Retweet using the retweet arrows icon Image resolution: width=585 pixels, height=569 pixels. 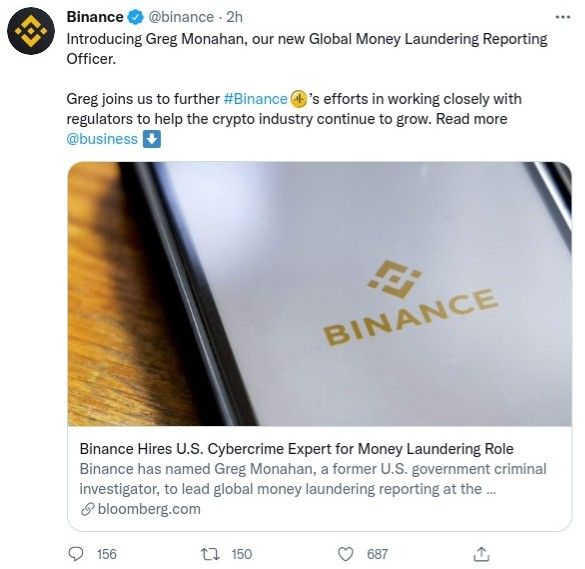tap(211, 554)
